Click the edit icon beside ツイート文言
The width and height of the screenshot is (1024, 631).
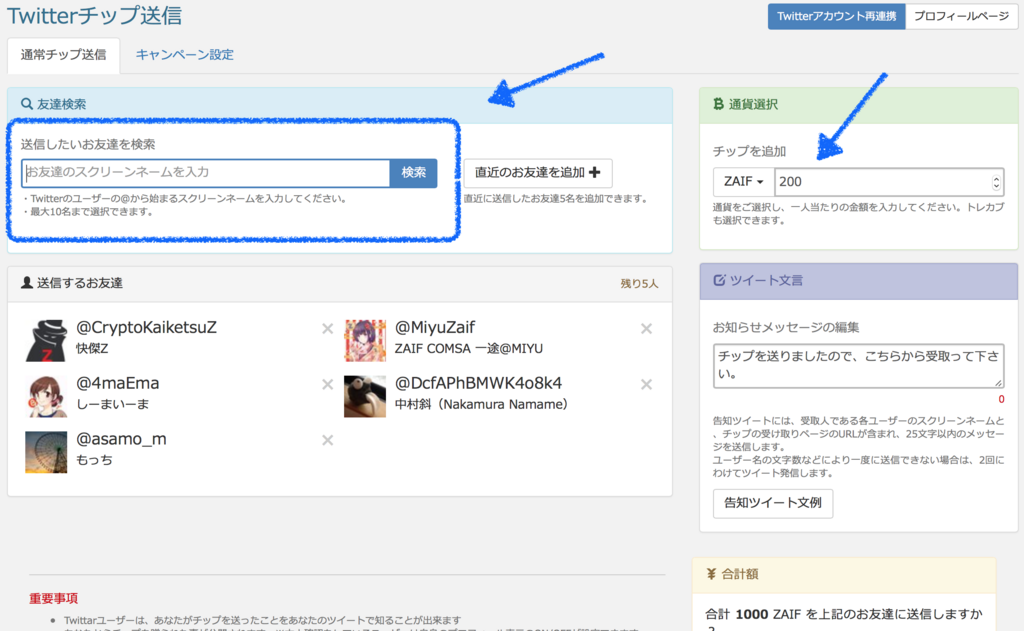[719, 280]
